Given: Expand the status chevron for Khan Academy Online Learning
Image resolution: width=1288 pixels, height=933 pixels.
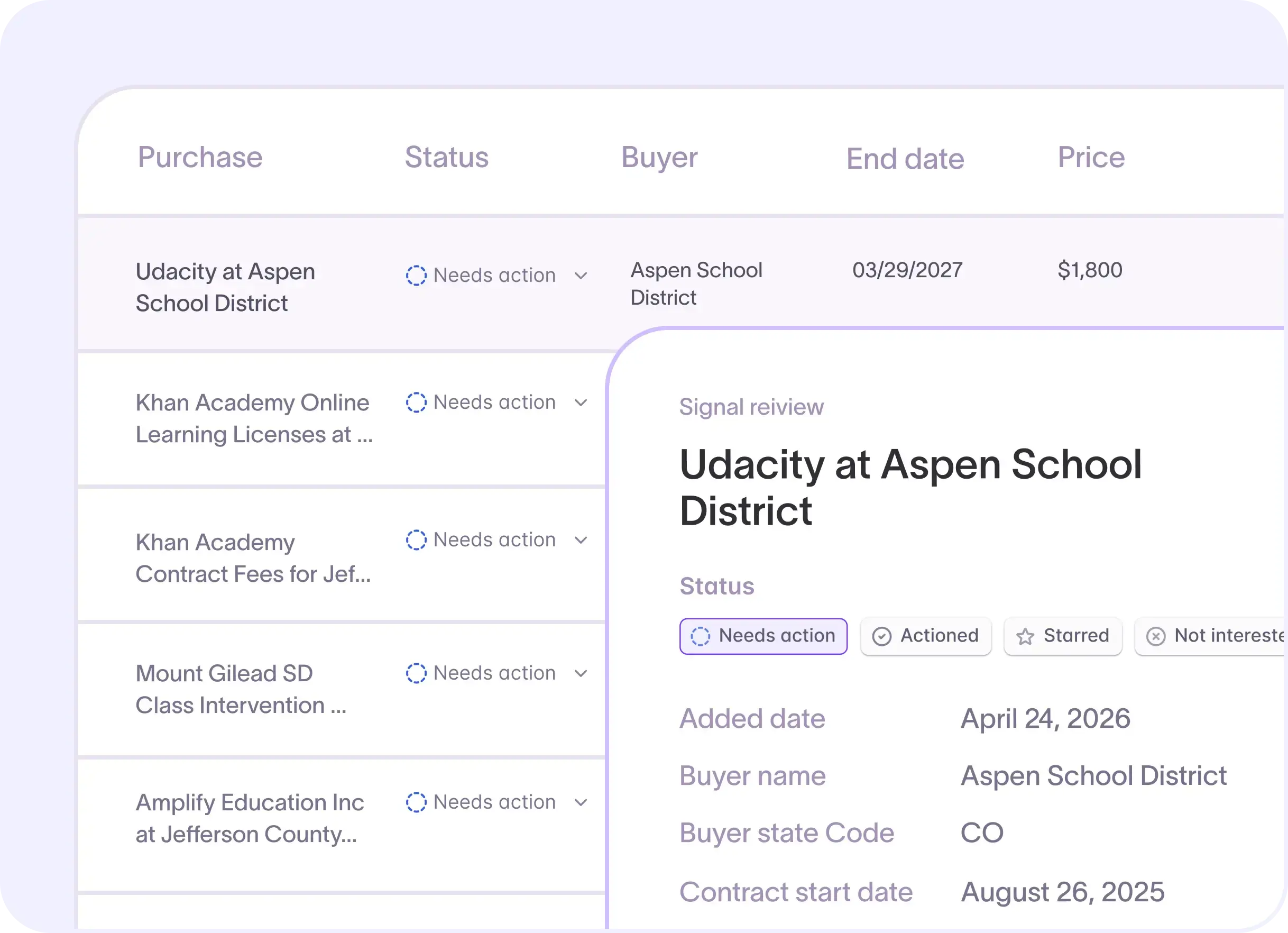Looking at the screenshot, I should [581, 403].
